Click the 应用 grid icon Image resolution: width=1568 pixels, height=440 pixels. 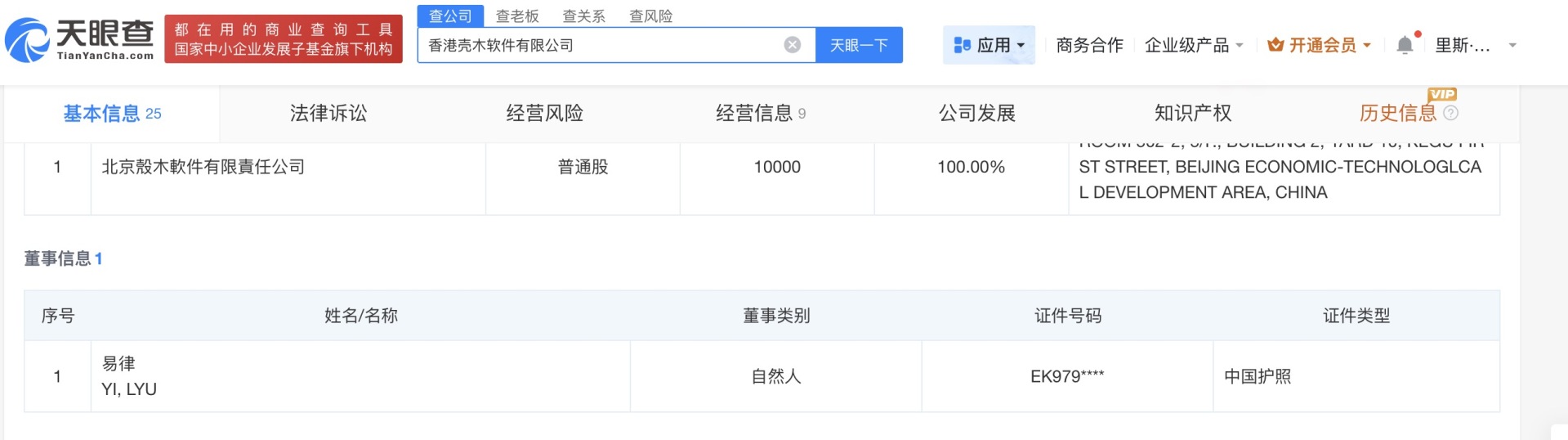962,45
